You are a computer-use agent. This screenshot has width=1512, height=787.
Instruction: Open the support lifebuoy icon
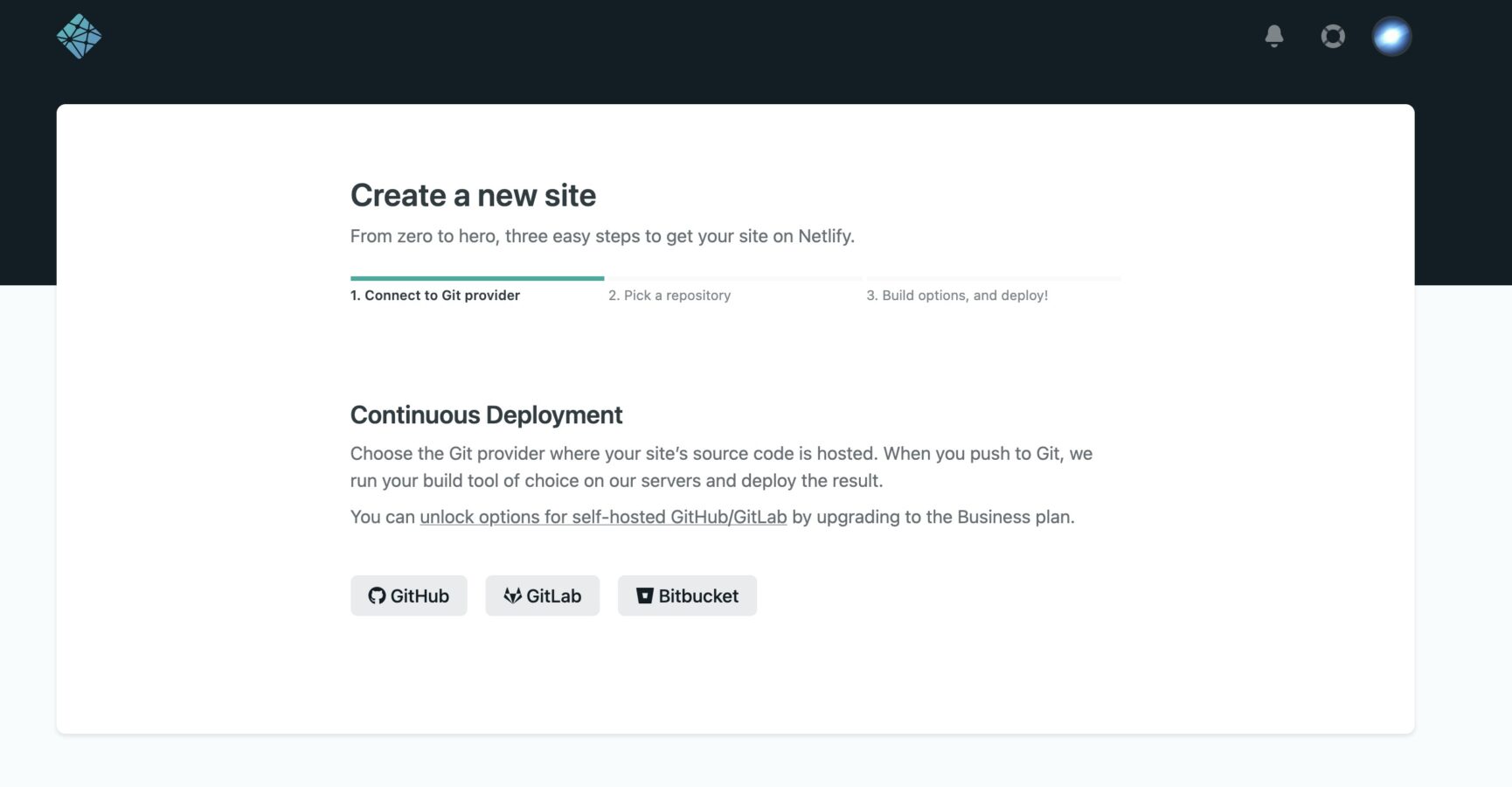(x=1333, y=36)
